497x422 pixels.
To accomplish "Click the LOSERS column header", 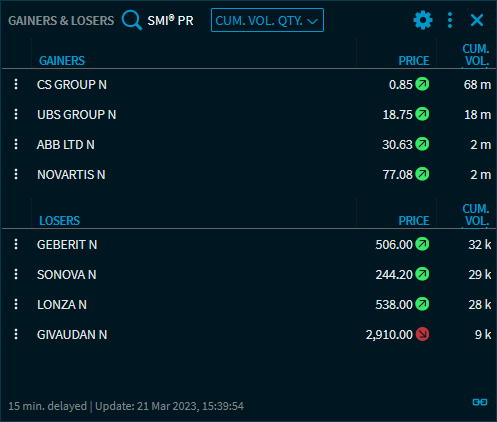I will 59,221.
